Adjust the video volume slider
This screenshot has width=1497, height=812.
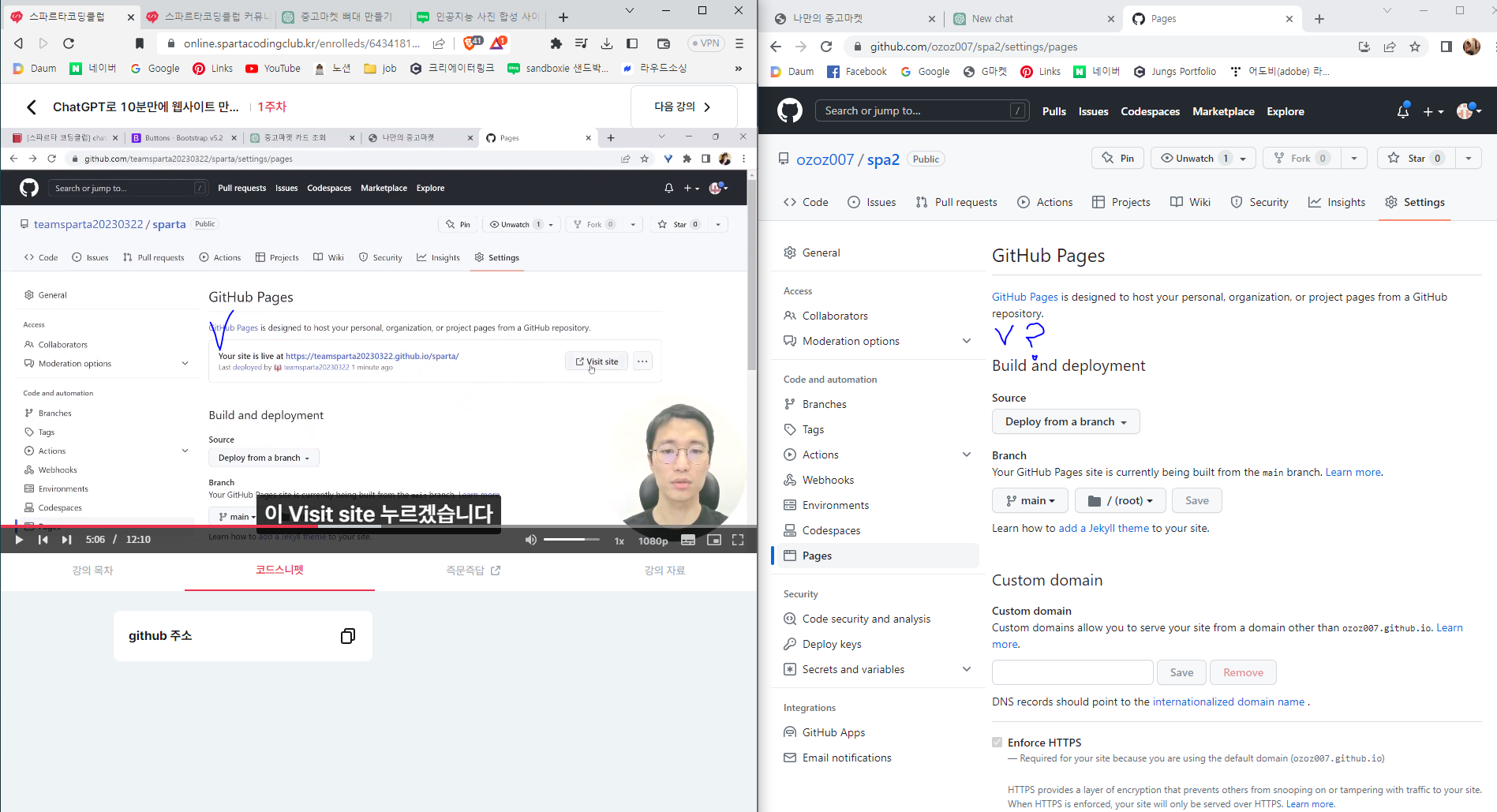tap(573, 540)
